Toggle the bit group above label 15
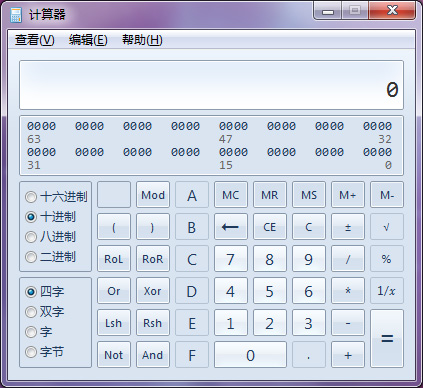The width and height of the screenshot is (423, 388). click(233, 152)
